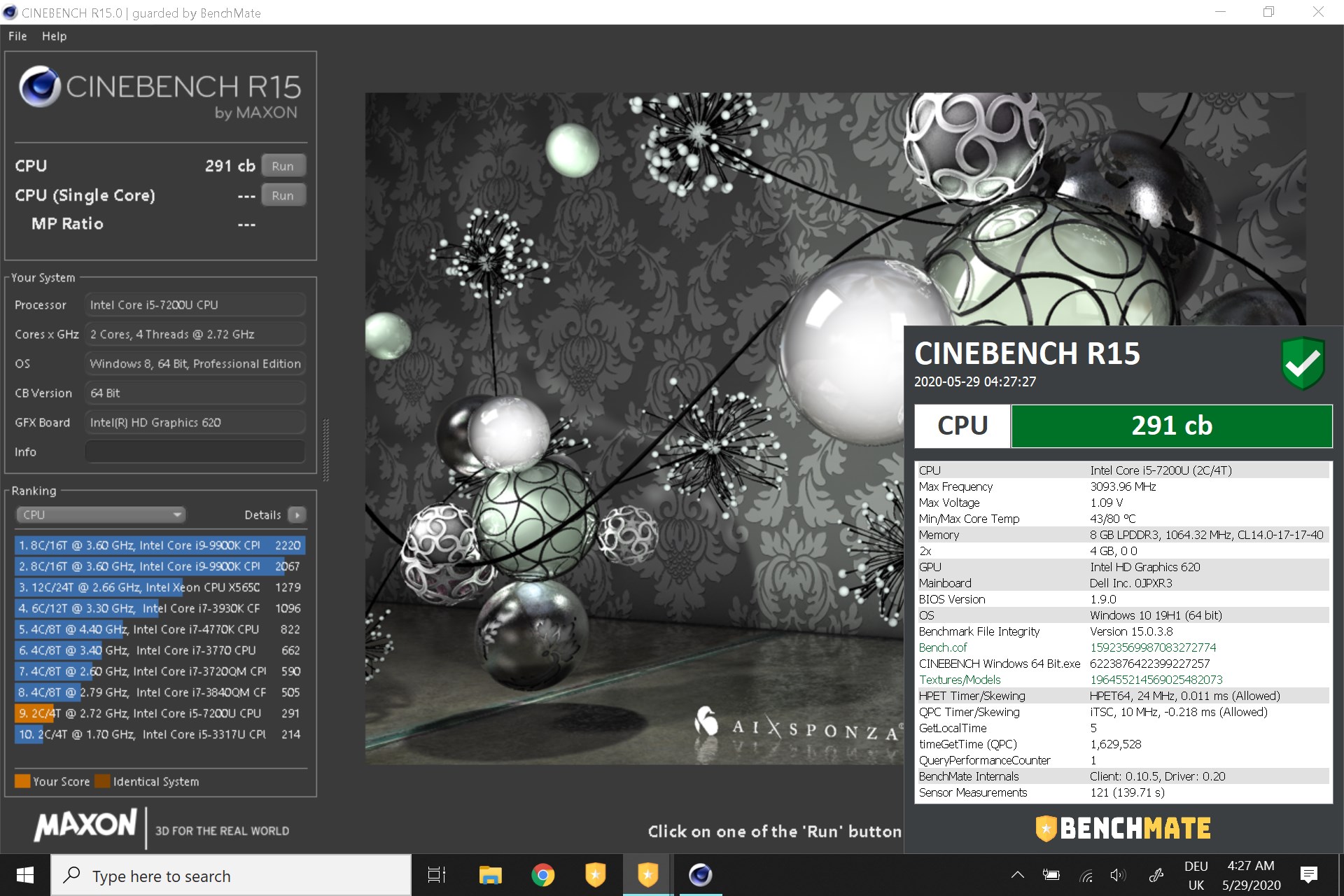Select ranking row 2 Core i9-9900K 2067
Image resolution: width=1344 pixels, height=896 pixels.
[160, 566]
